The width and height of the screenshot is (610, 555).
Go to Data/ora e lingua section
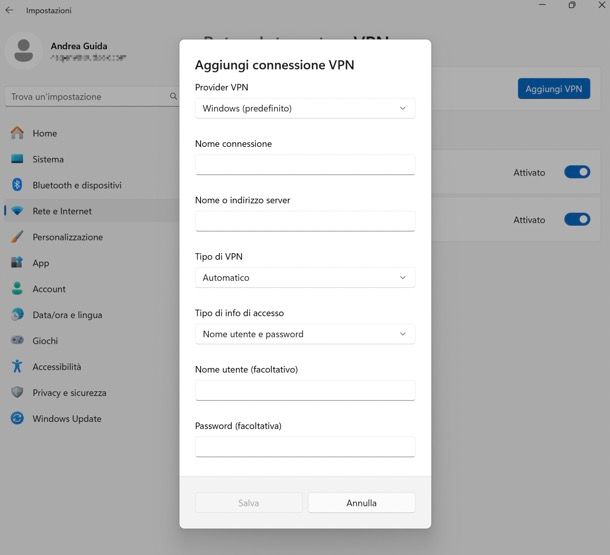[x=67, y=315]
